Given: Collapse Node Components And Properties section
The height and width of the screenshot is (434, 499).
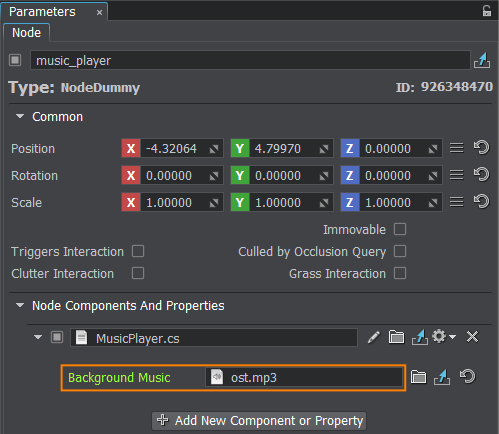Looking at the screenshot, I should coord(20,305).
